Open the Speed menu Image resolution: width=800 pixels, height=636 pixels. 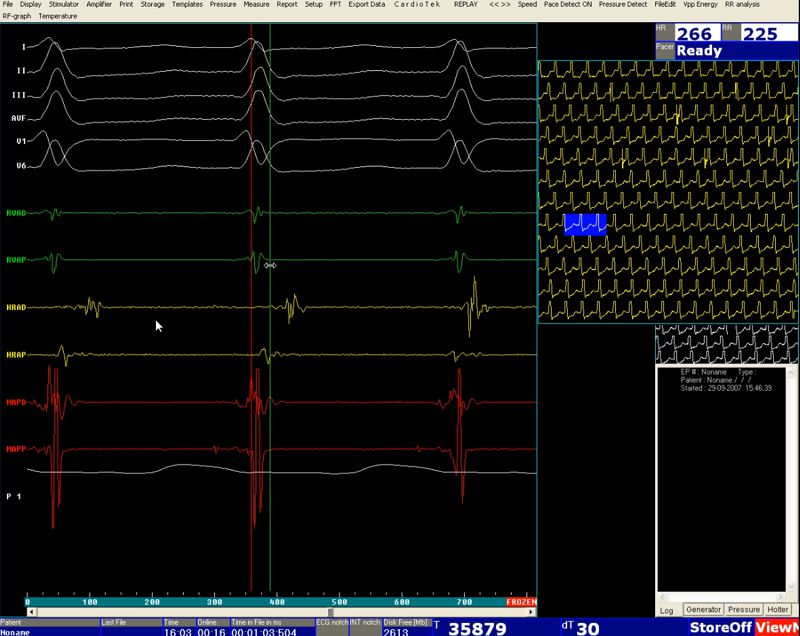(x=527, y=4)
